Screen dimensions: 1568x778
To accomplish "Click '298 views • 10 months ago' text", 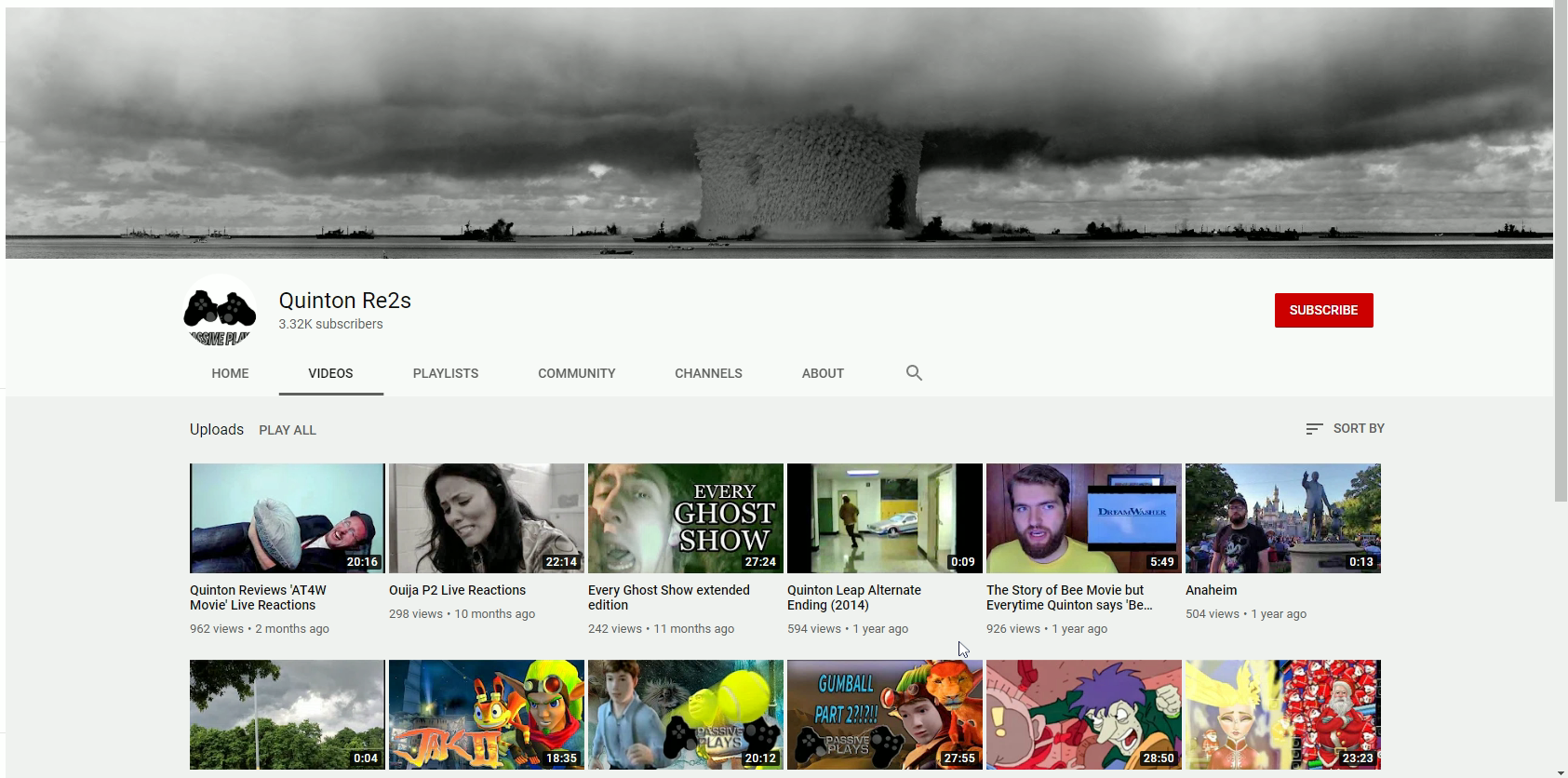I will pos(462,614).
